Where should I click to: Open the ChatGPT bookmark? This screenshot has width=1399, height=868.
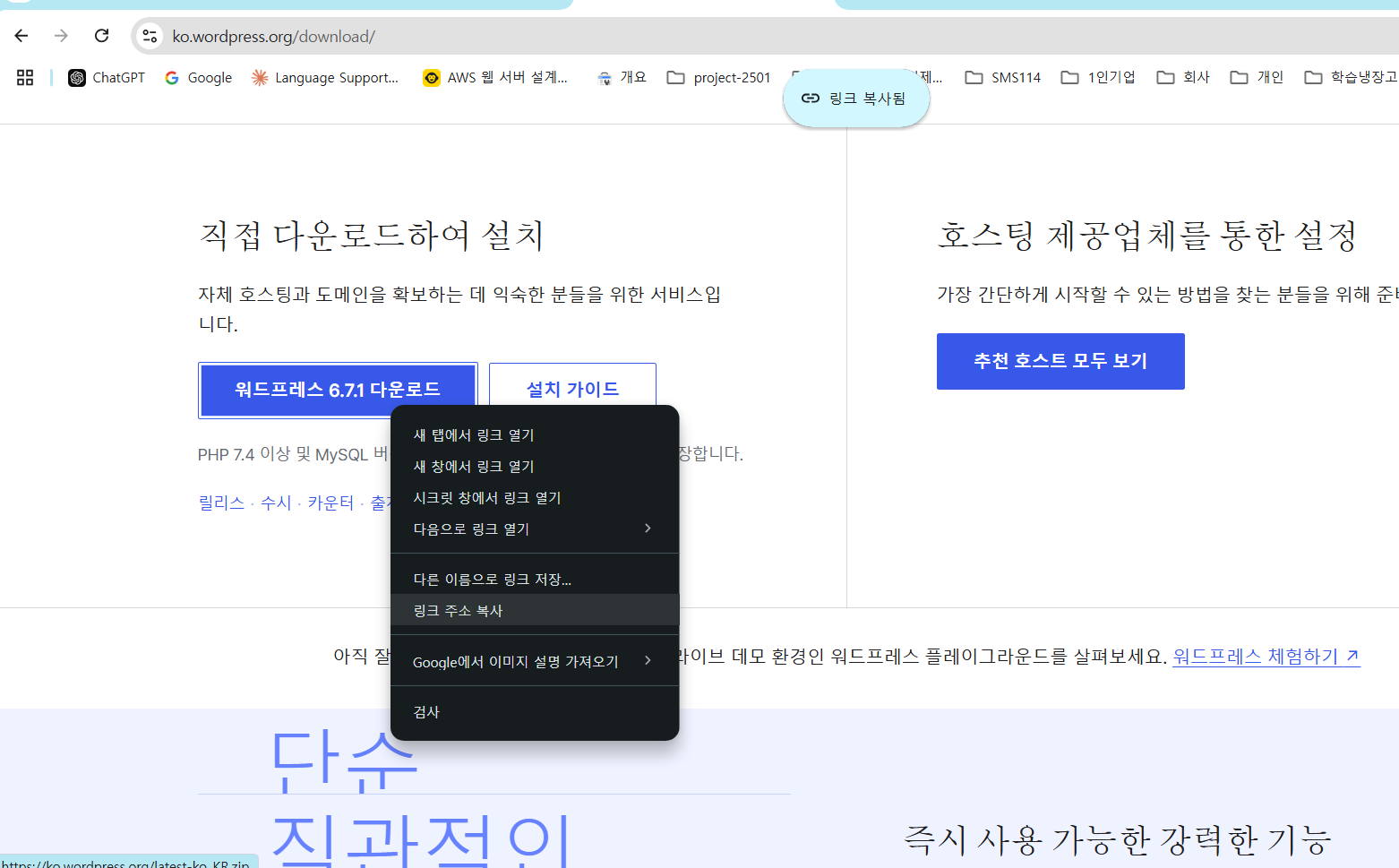[107, 78]
